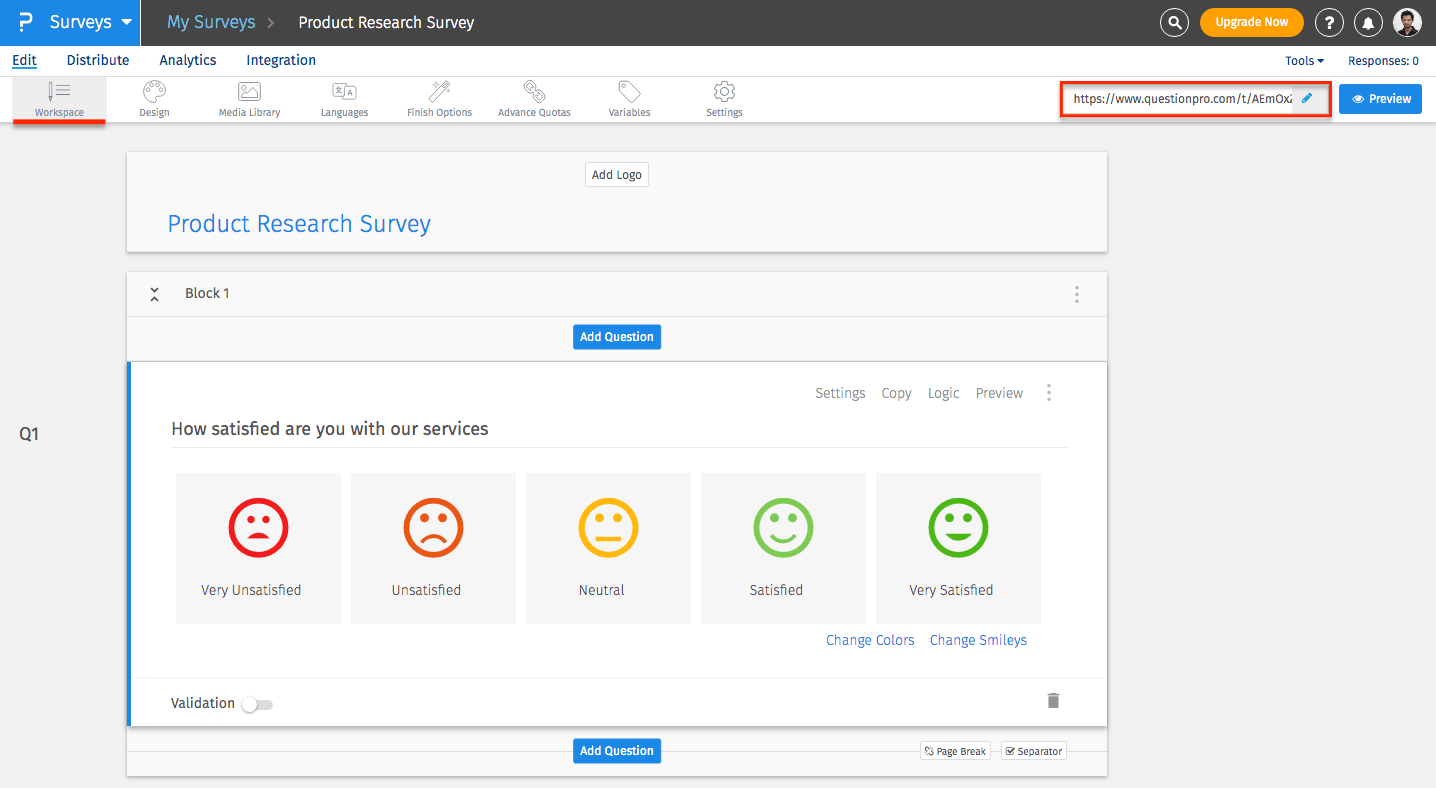Viewport: 1436px width, 788px height.
Task: Open Finish Options
Action: (438, 98)
